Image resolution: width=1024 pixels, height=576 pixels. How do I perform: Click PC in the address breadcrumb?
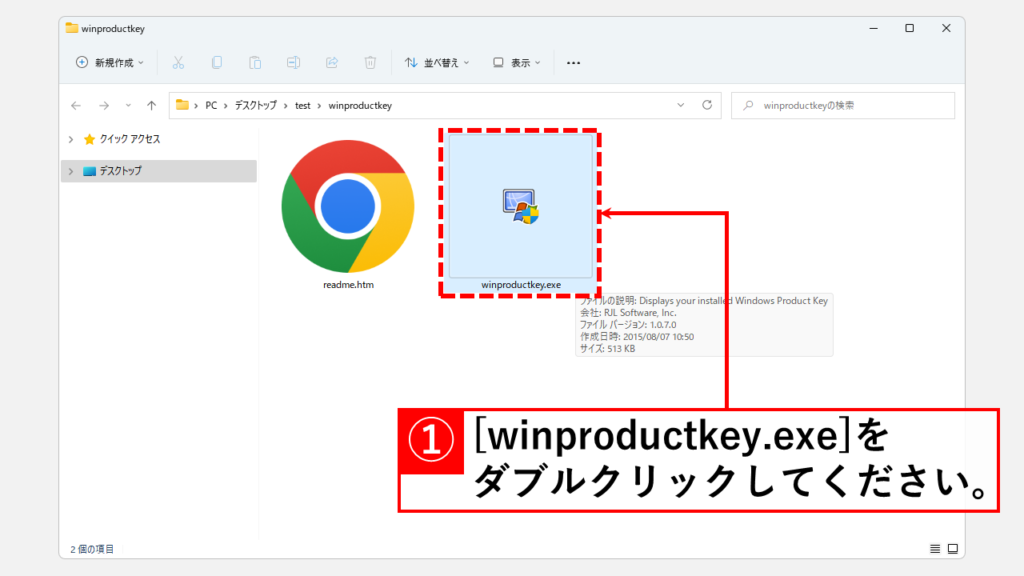click(211, 105)
